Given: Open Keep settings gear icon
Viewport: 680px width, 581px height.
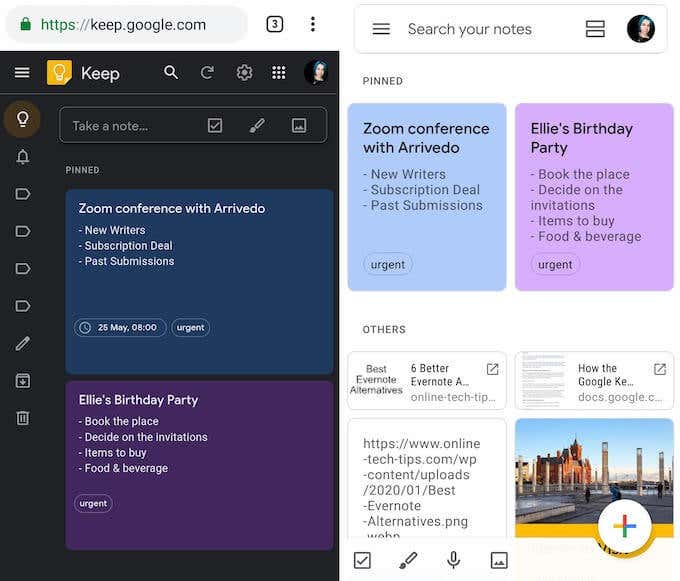Looking at the screenshot, I should coord(244,72).
